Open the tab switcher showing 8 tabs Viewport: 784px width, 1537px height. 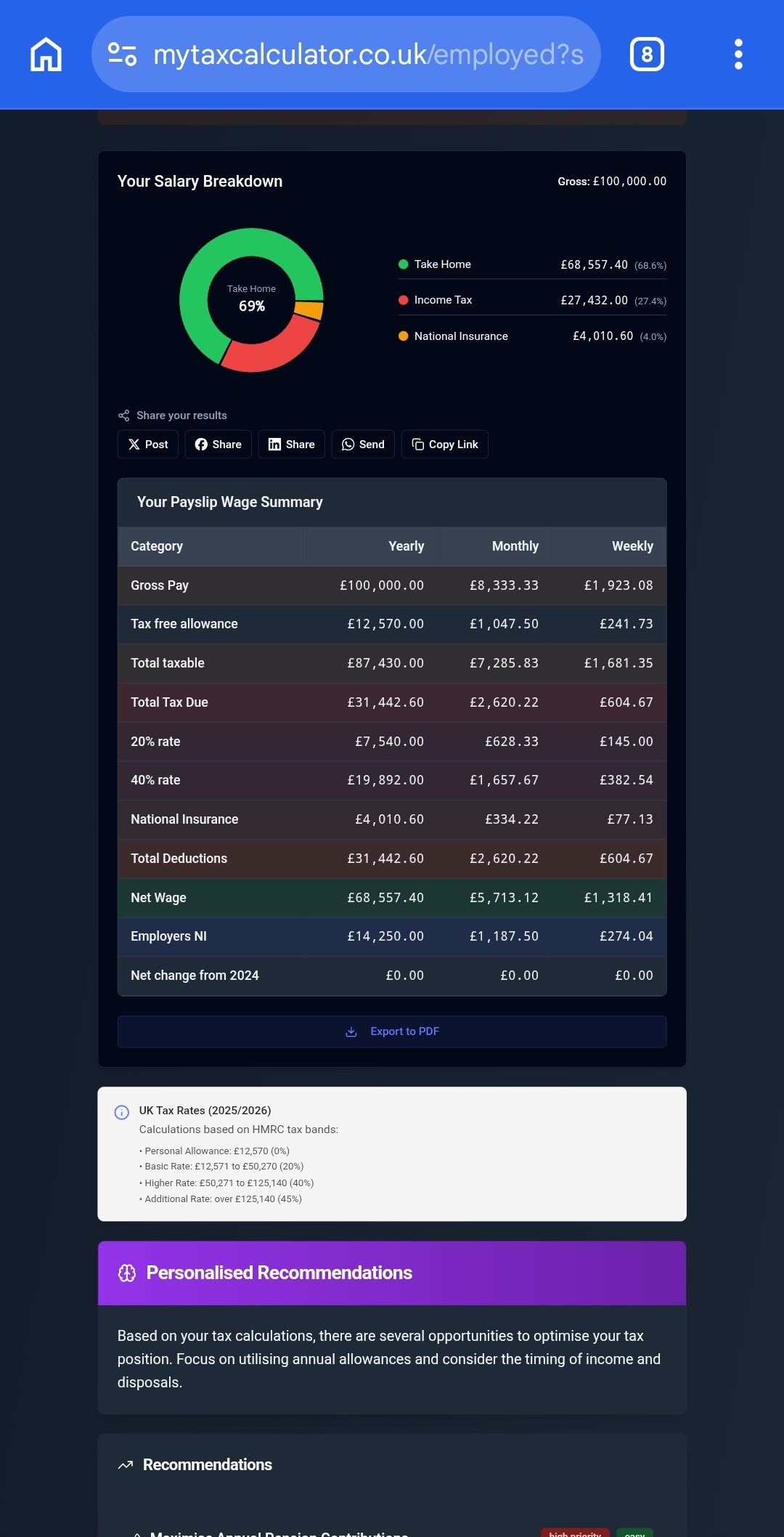point(647,54)
